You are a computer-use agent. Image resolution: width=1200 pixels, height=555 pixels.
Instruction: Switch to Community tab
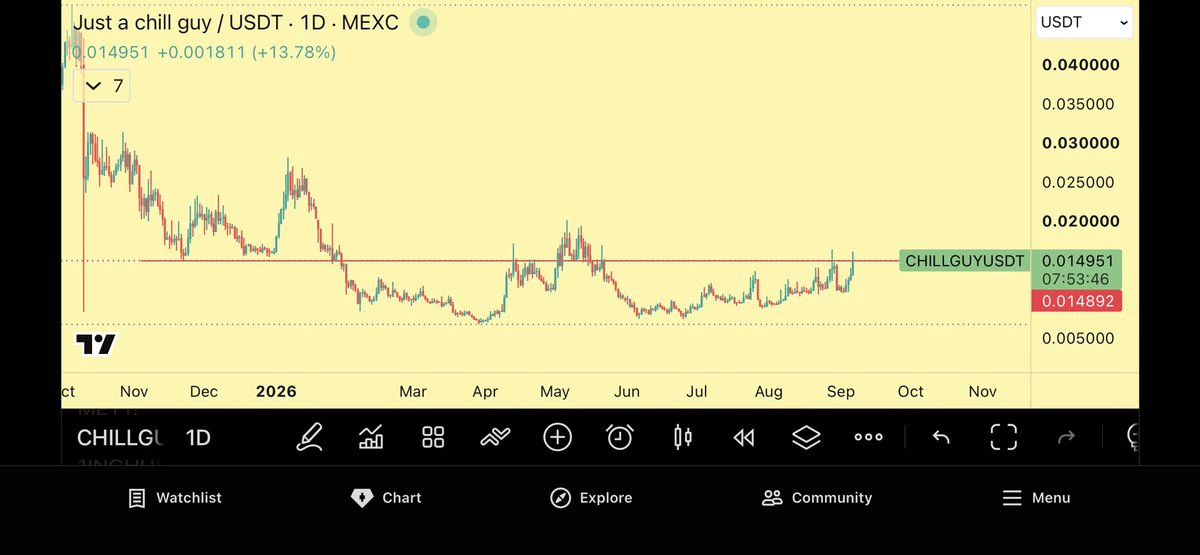[817, 498]
